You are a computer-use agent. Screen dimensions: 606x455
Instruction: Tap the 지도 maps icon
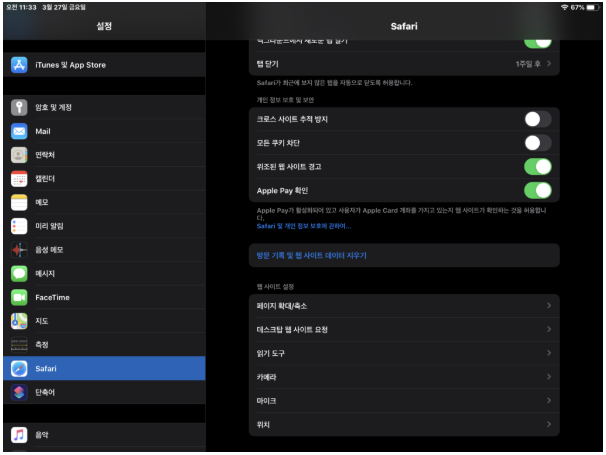click(19, 321)
